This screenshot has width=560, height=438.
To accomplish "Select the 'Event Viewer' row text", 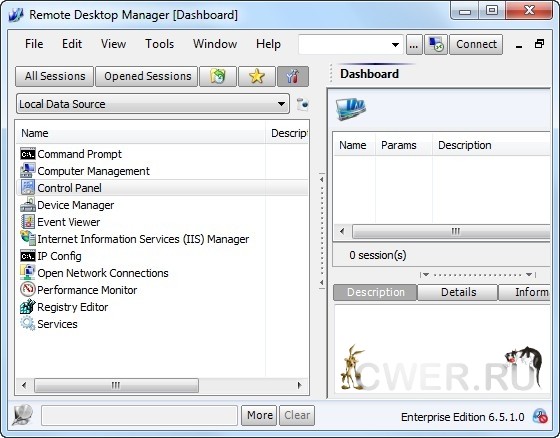I will [x=69, y=222].
